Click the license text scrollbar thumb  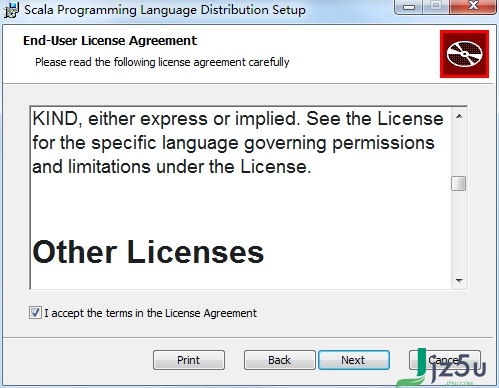(459, 183)
